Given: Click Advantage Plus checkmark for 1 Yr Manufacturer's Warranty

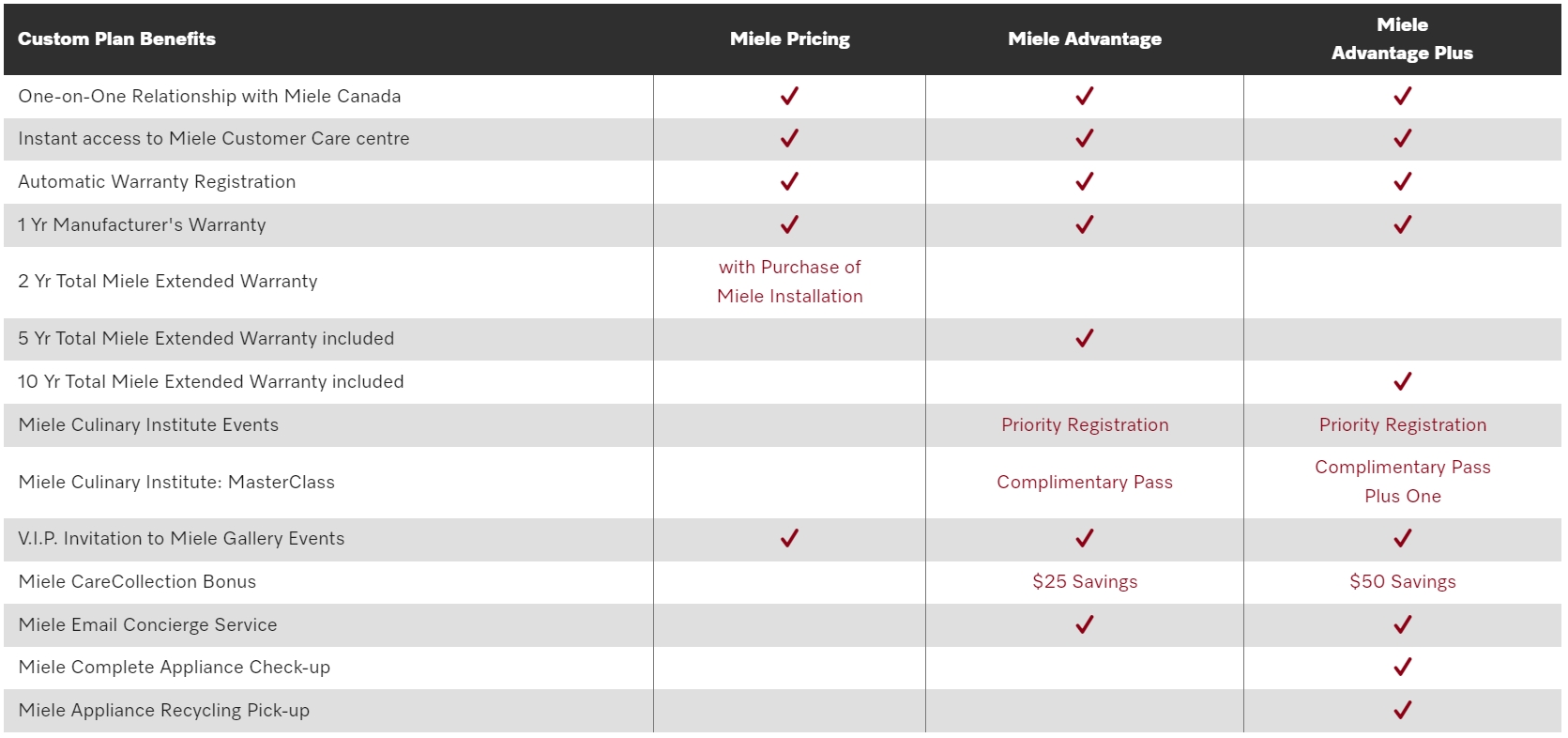Looking at the screenshot, I should [x=1403, y=224].
